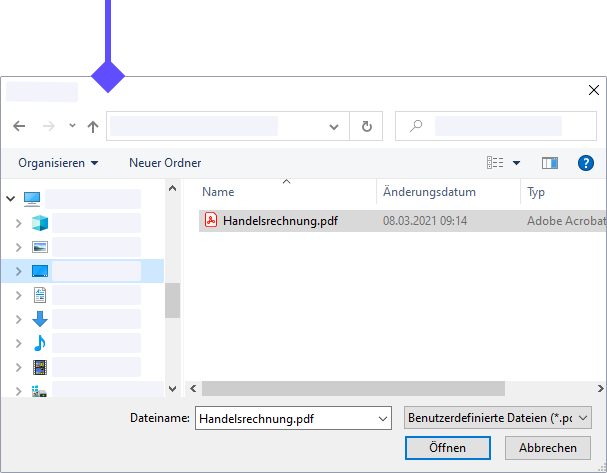Click the horizontal scrollbar in file list

click(380, 388)
